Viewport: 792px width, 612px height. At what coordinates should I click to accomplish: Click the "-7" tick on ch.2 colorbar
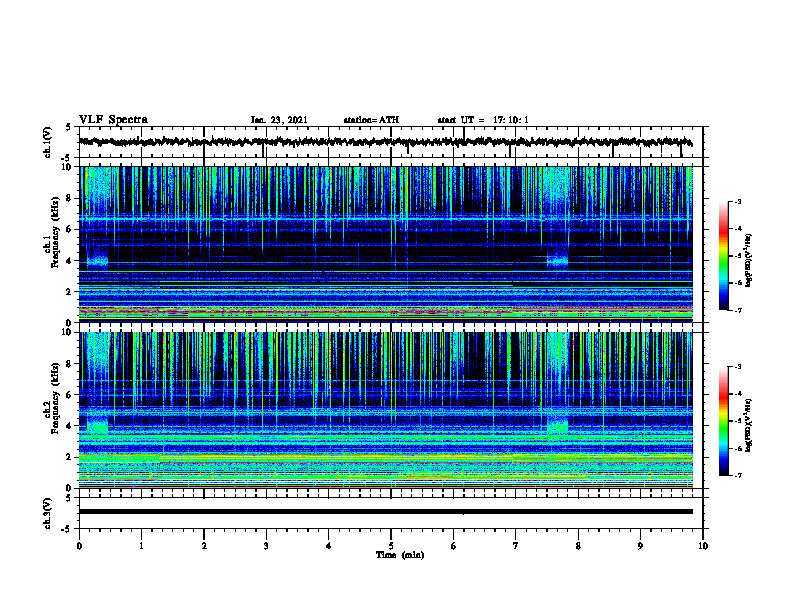738,475
